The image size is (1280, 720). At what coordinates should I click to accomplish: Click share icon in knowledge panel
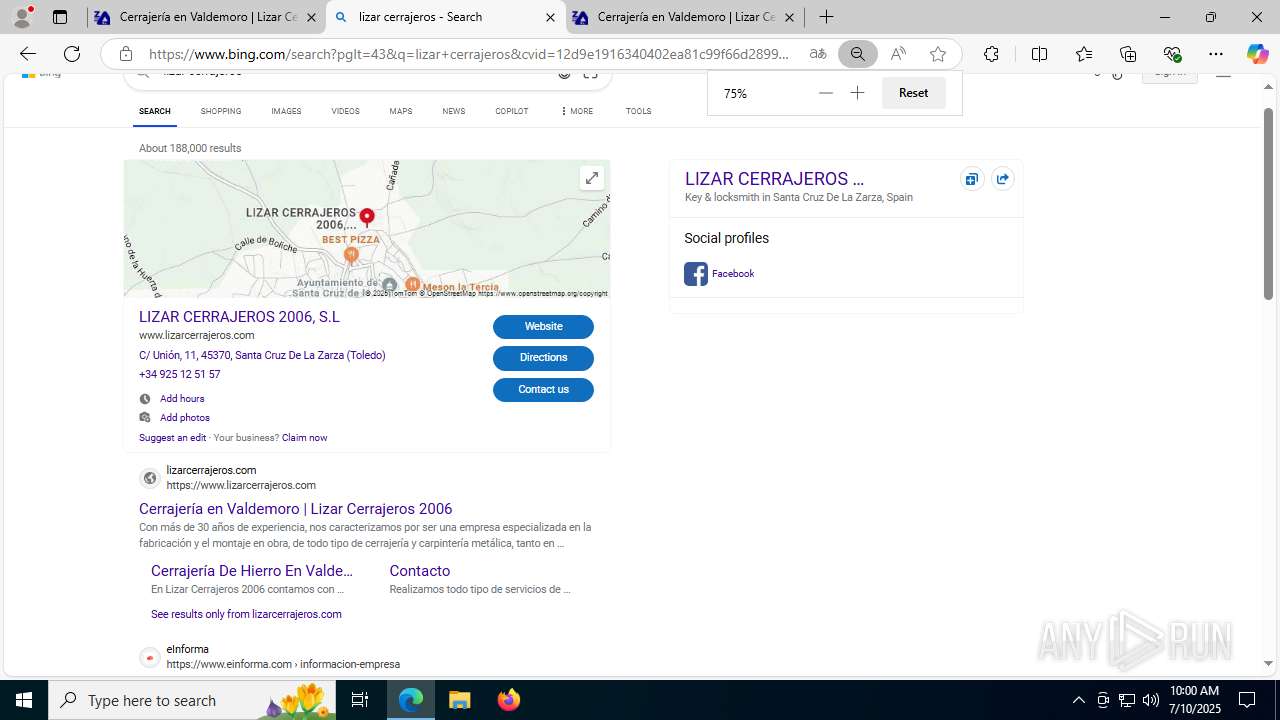[x=1002, y=179]
